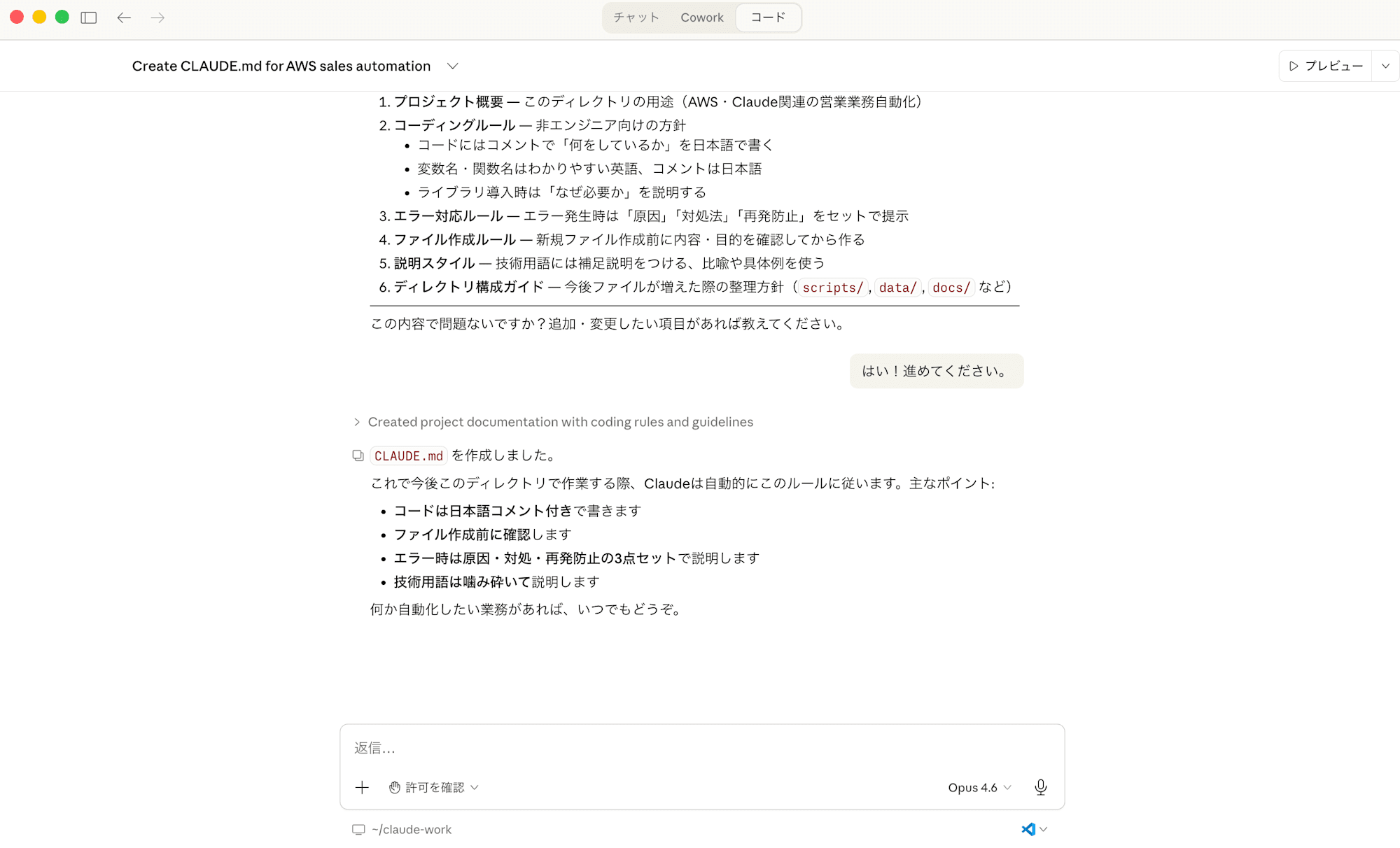Click the VS Code editor icon
Viewport: 1400px width, 848px height.
point(1028,829)
